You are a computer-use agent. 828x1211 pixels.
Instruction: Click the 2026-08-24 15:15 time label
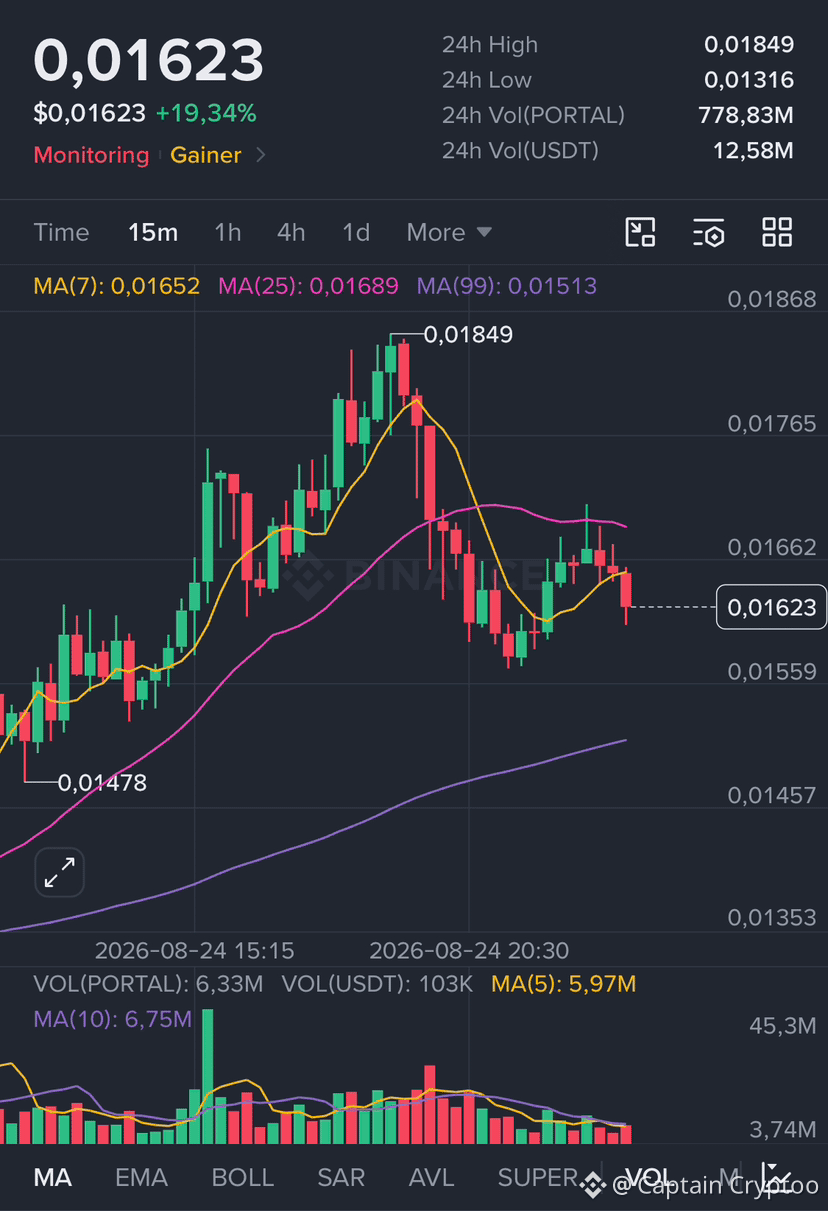(x=194, y=950)
